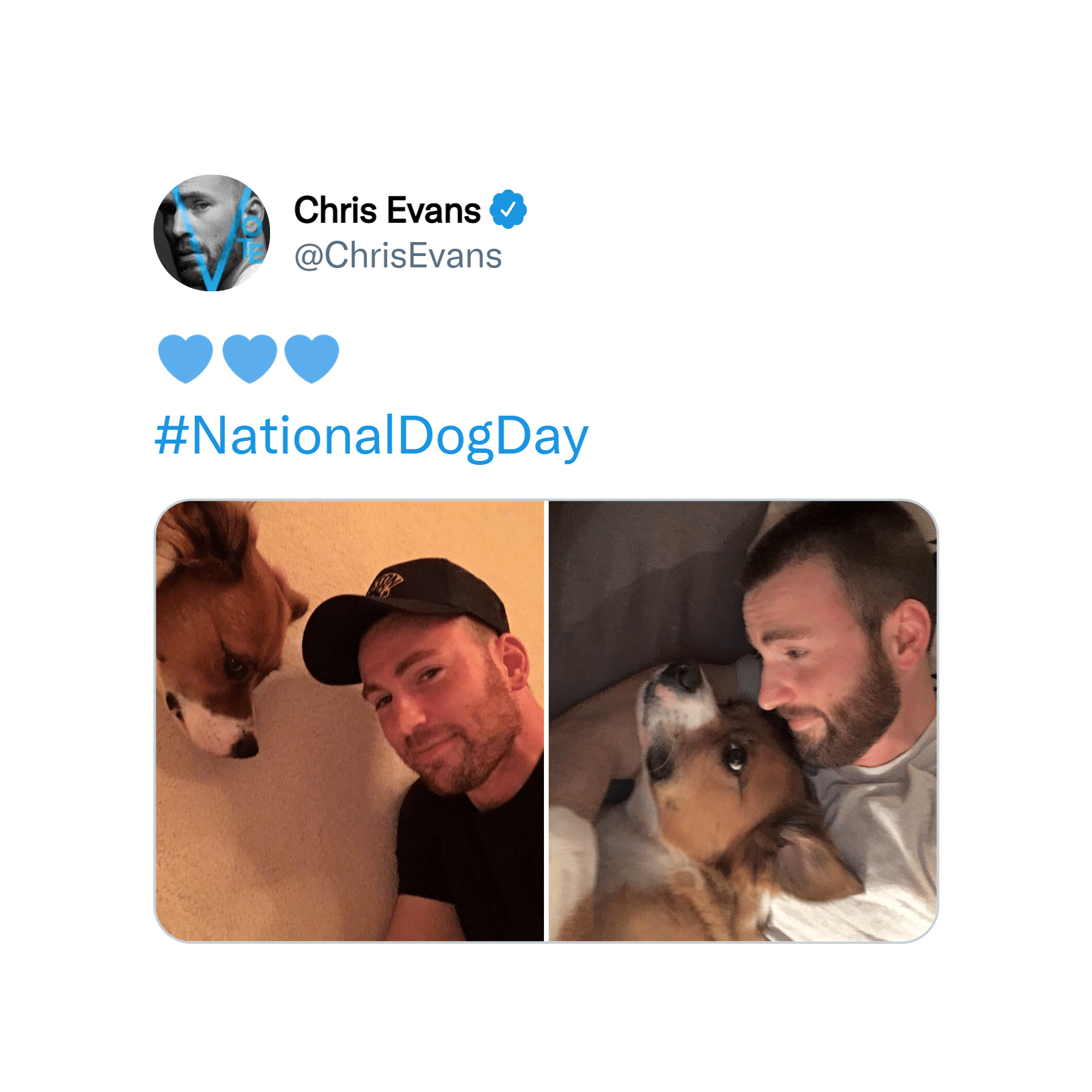Open the right photo with gray couch
The image size is (1092, 1092).
tap(743, 721)
